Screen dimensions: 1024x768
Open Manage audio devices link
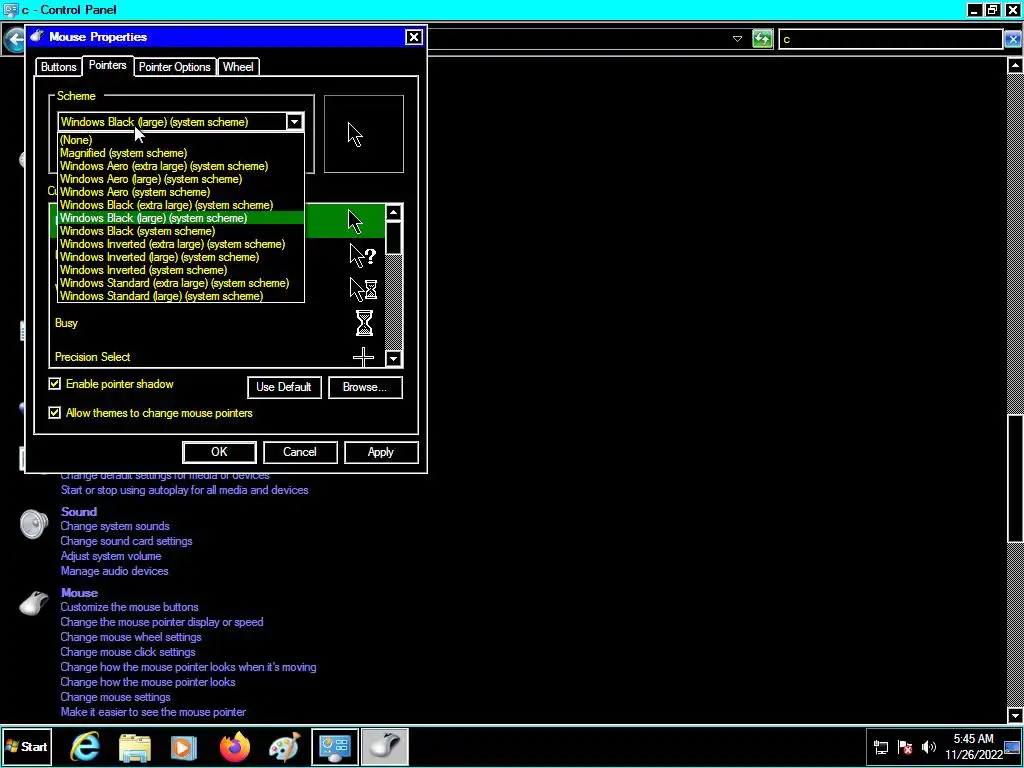114,571
